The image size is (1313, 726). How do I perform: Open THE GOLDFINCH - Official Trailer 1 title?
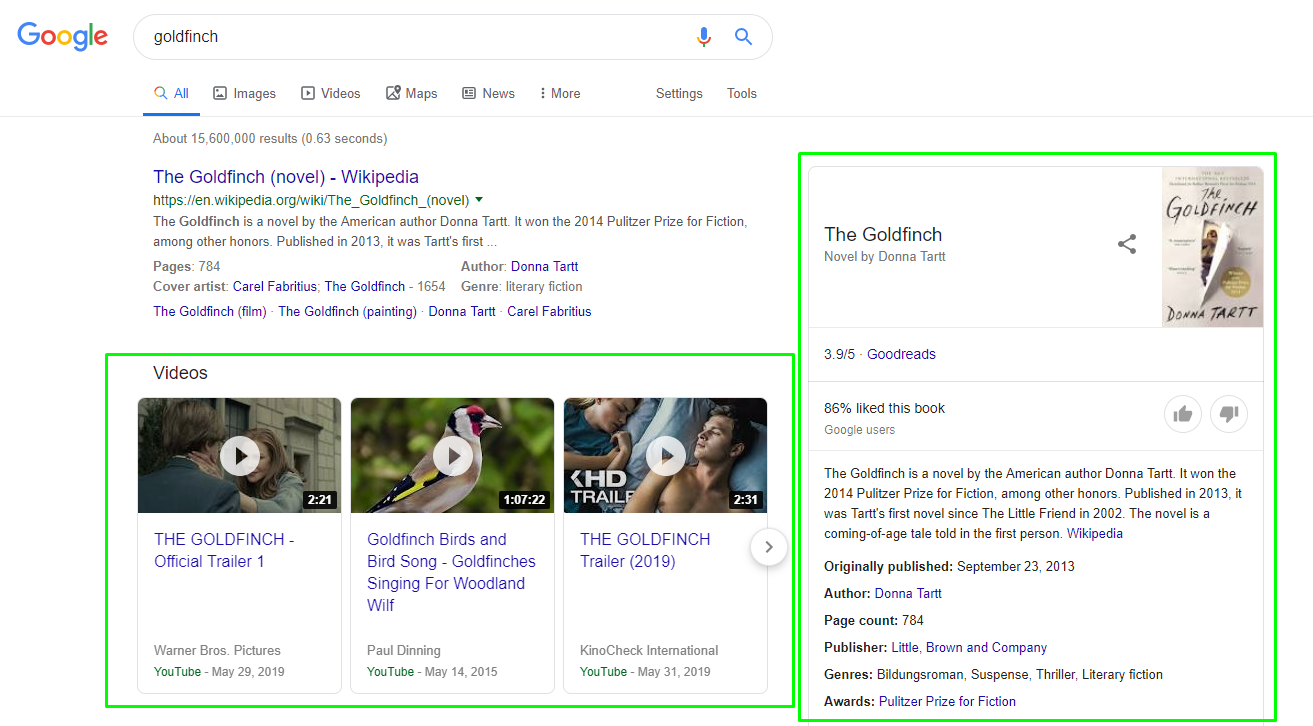(224, 550)
